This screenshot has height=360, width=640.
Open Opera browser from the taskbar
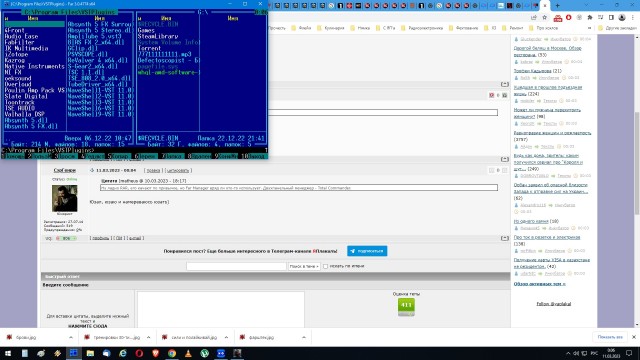(139, 353)
